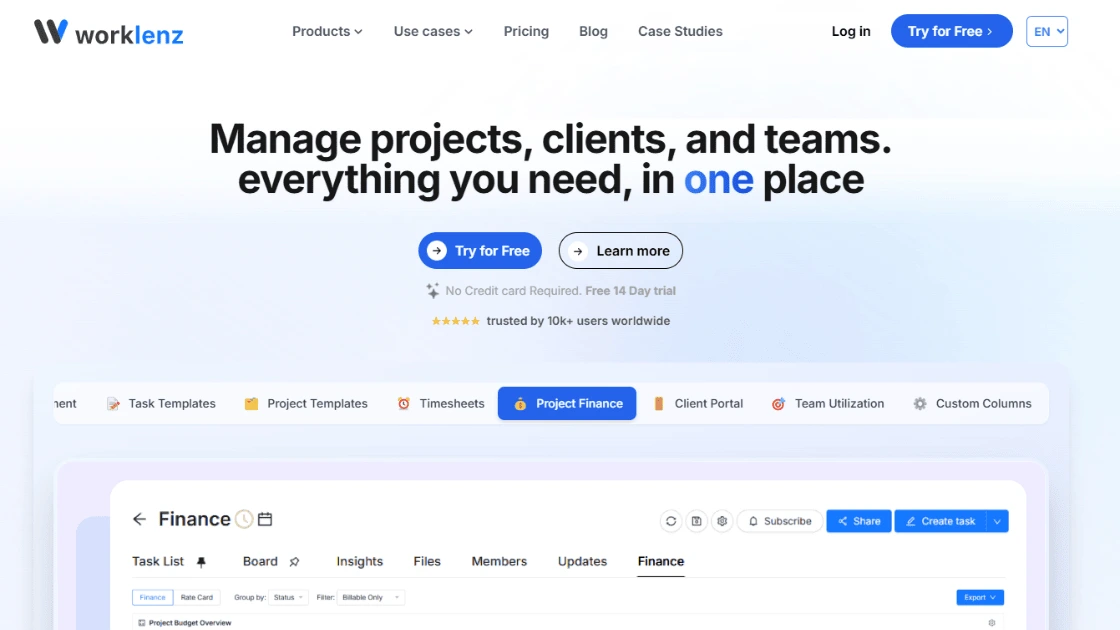Click the Log in link
Viewport: 1120px width, 630px height.
point(851,31)
